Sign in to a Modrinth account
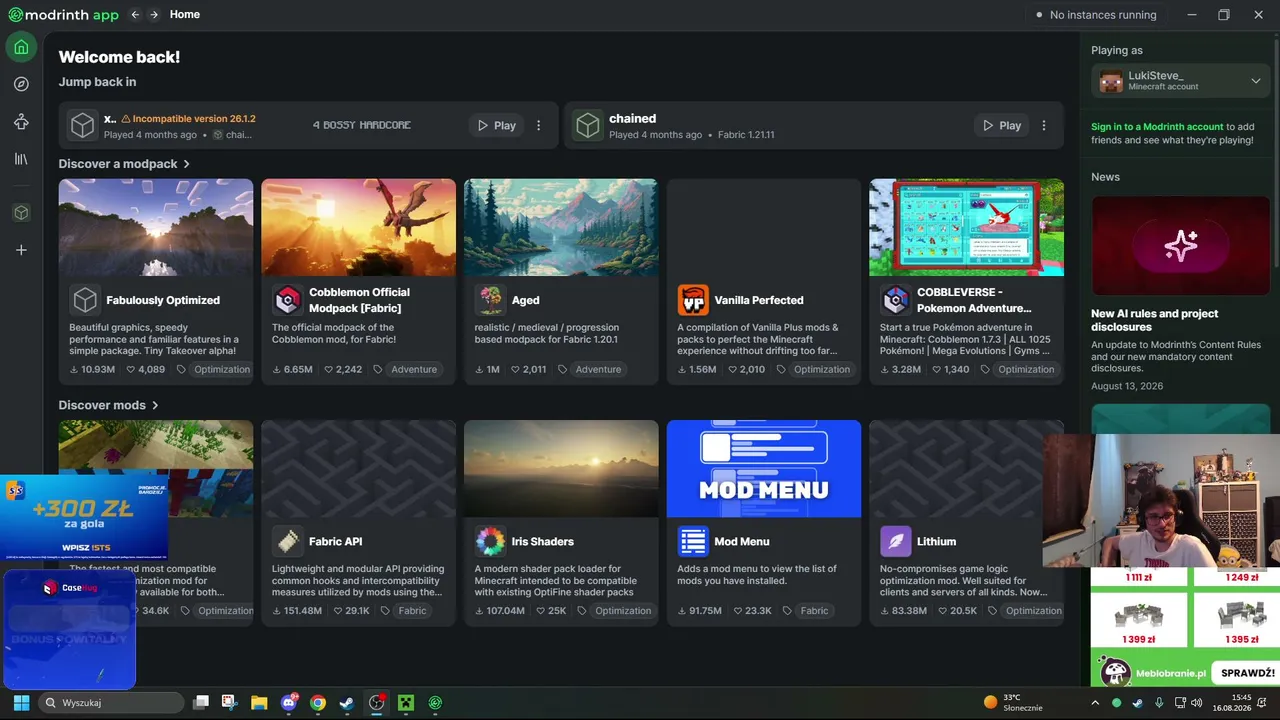The width and height of the screenshot is (1280, 720). coord(1157,127)
